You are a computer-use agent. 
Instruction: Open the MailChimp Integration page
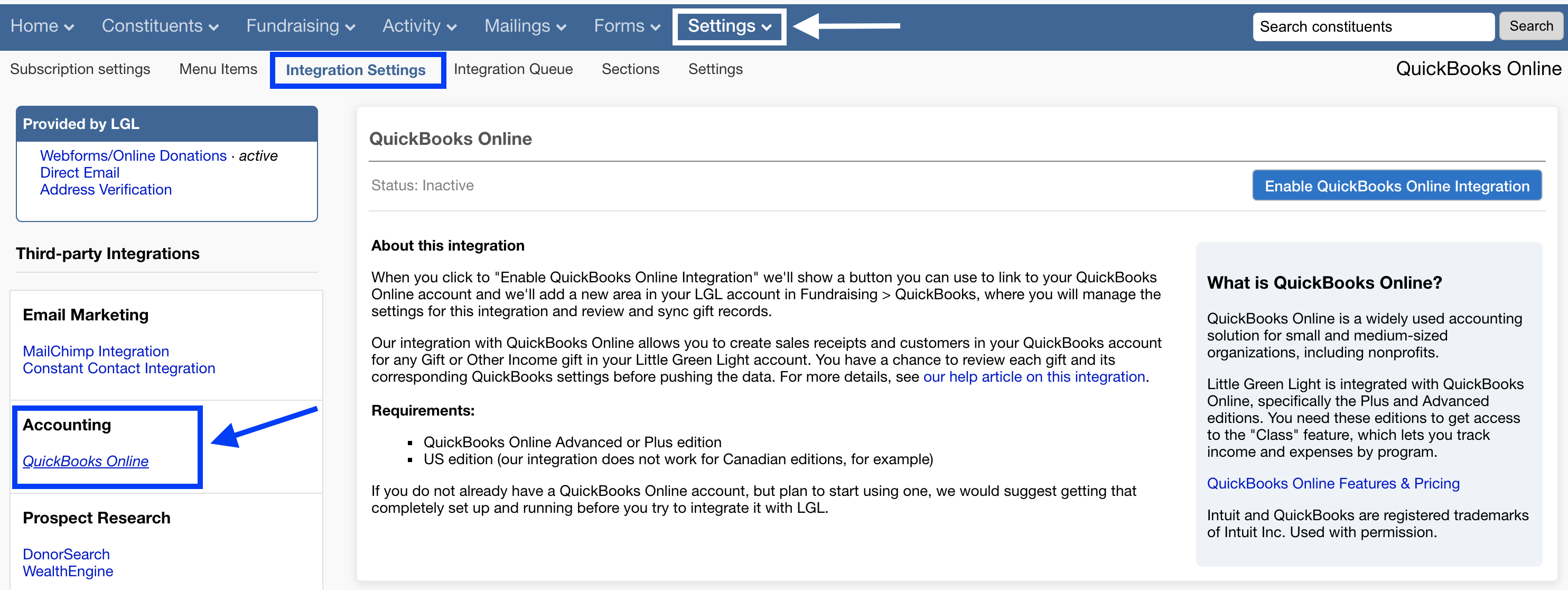(x=96, y=351)
